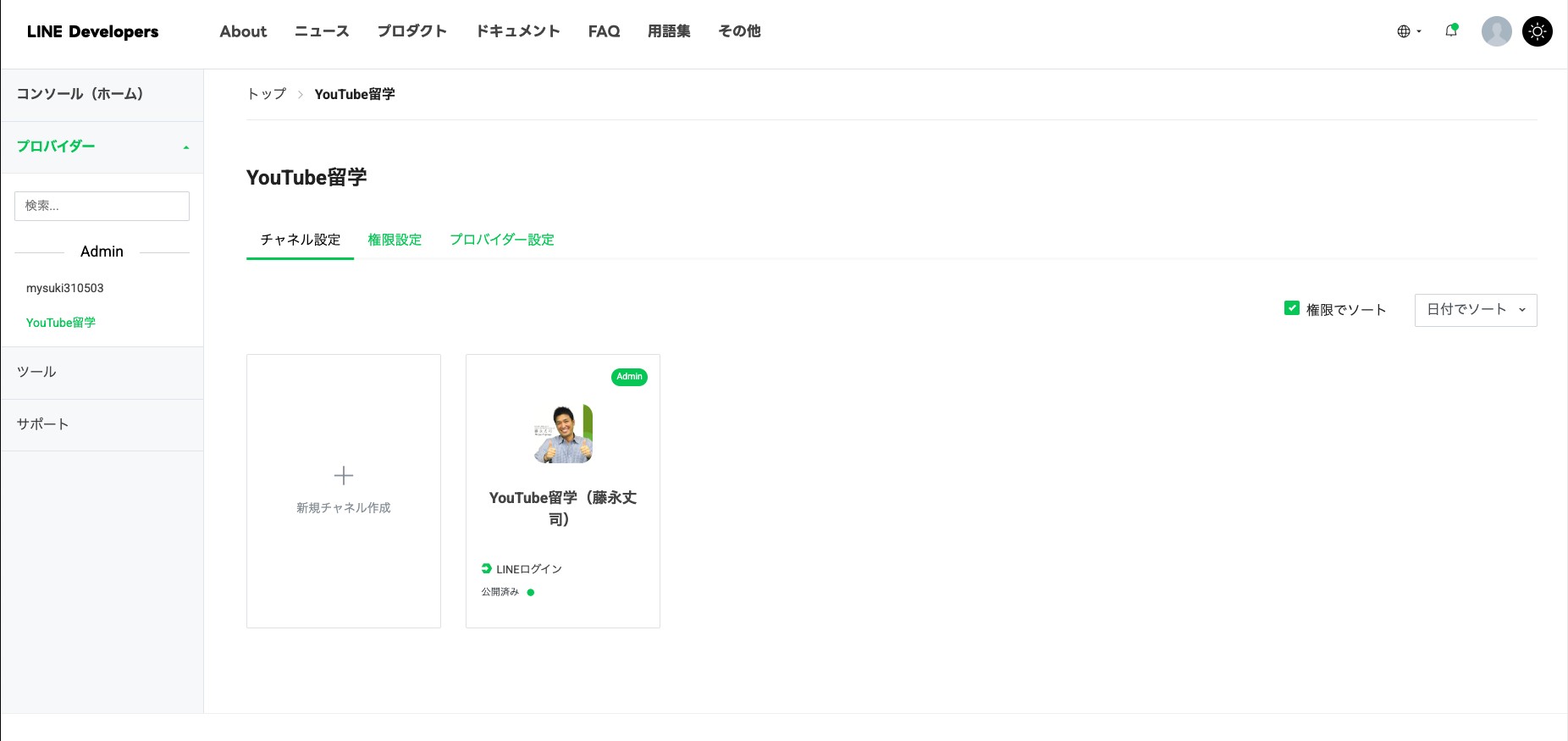The width and height of the screenshot is (1568, 741).
Task: Click the 公開済み status text
Action: (x=500, y=592)
